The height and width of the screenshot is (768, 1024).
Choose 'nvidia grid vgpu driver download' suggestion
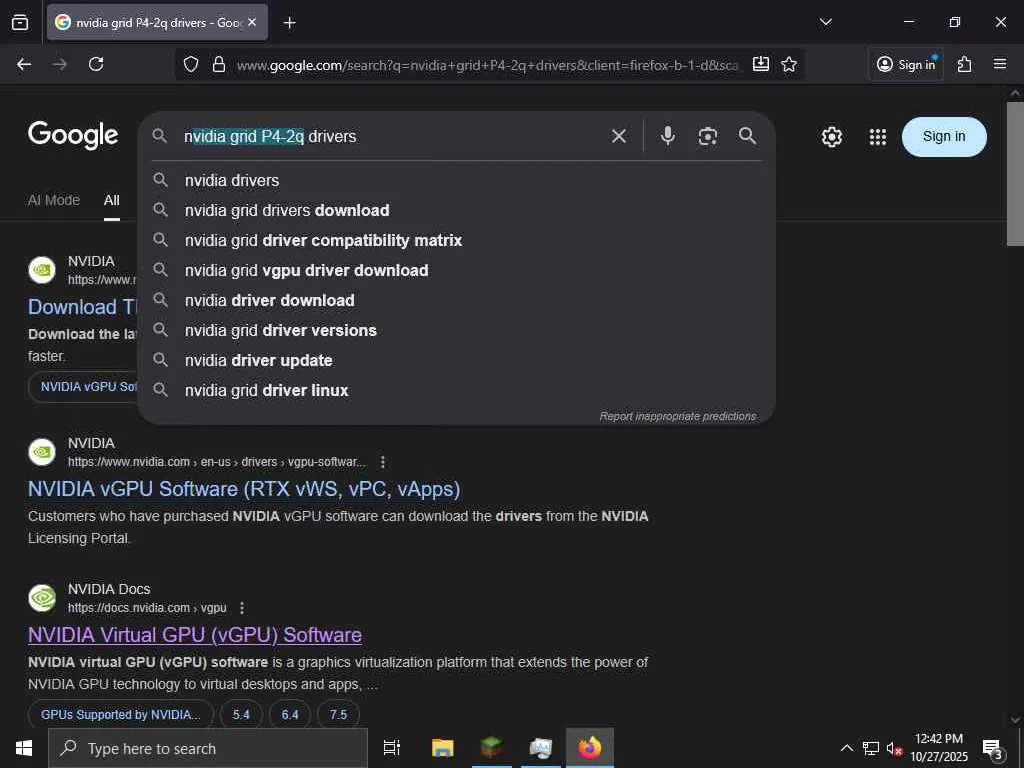456,270
